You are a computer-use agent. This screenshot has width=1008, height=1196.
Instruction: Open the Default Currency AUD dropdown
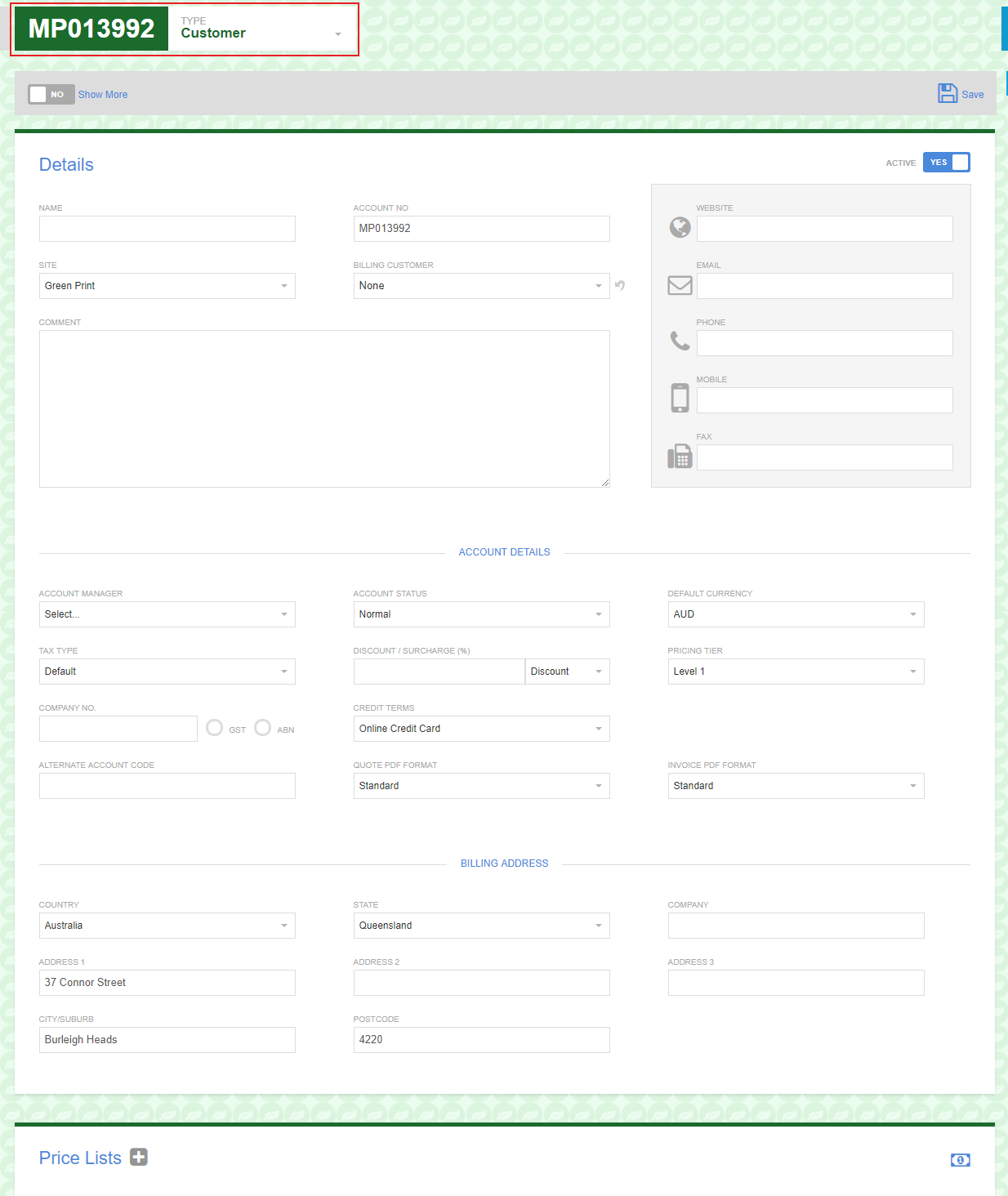(x=796, y=614)
